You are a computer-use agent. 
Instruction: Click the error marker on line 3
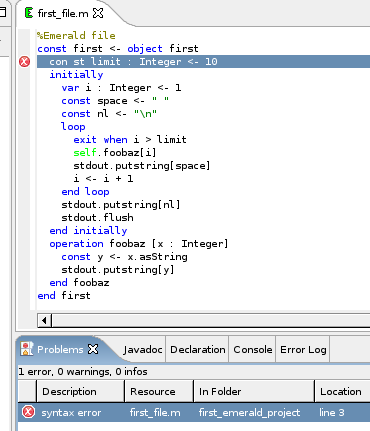24,62
